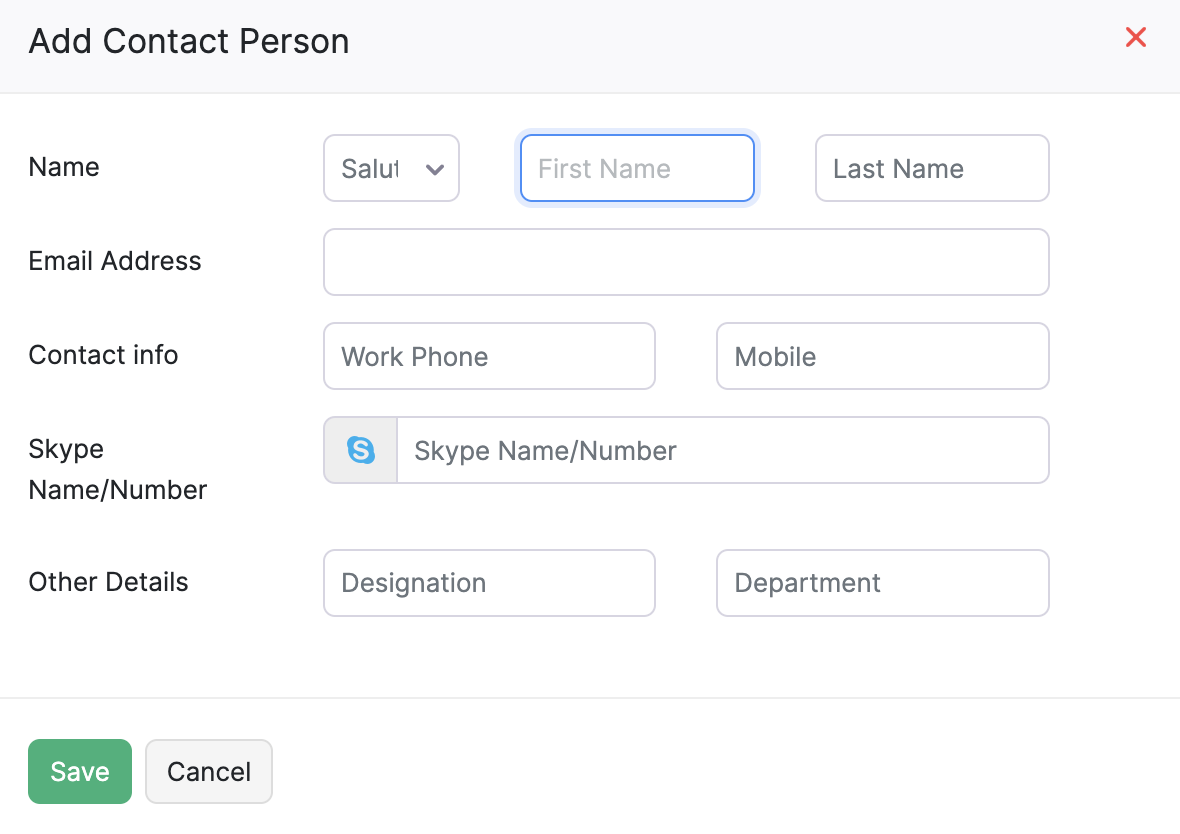1180x834 pixels.
Task: Click the Other Details label
Action: 108,582
